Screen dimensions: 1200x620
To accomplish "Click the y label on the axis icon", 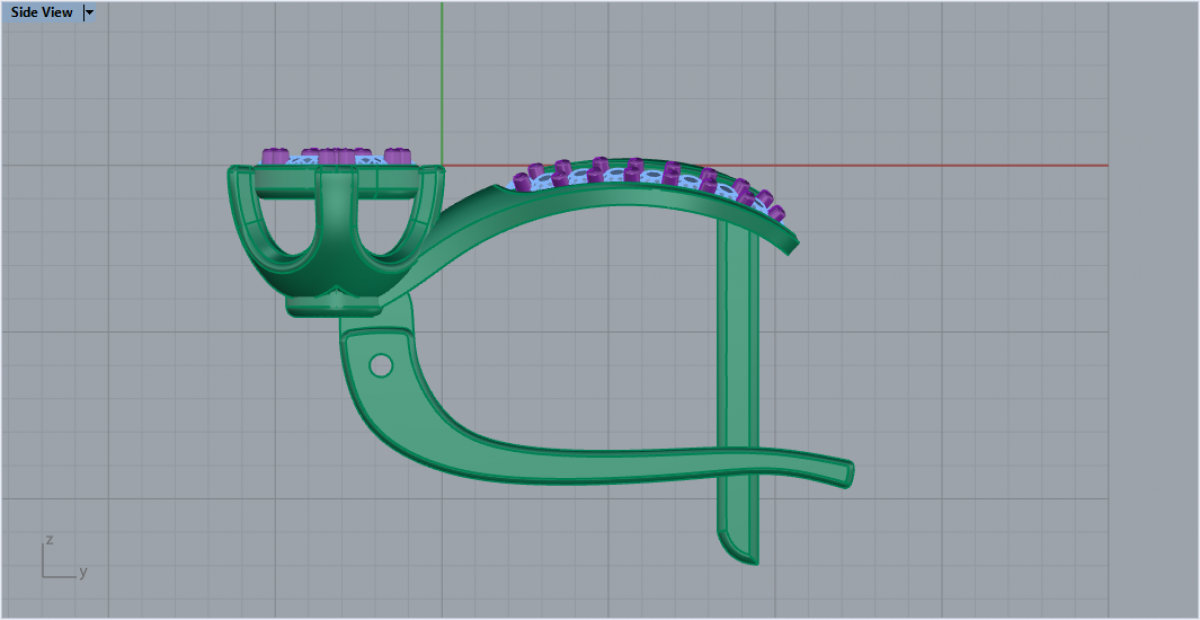I will 83,572.
